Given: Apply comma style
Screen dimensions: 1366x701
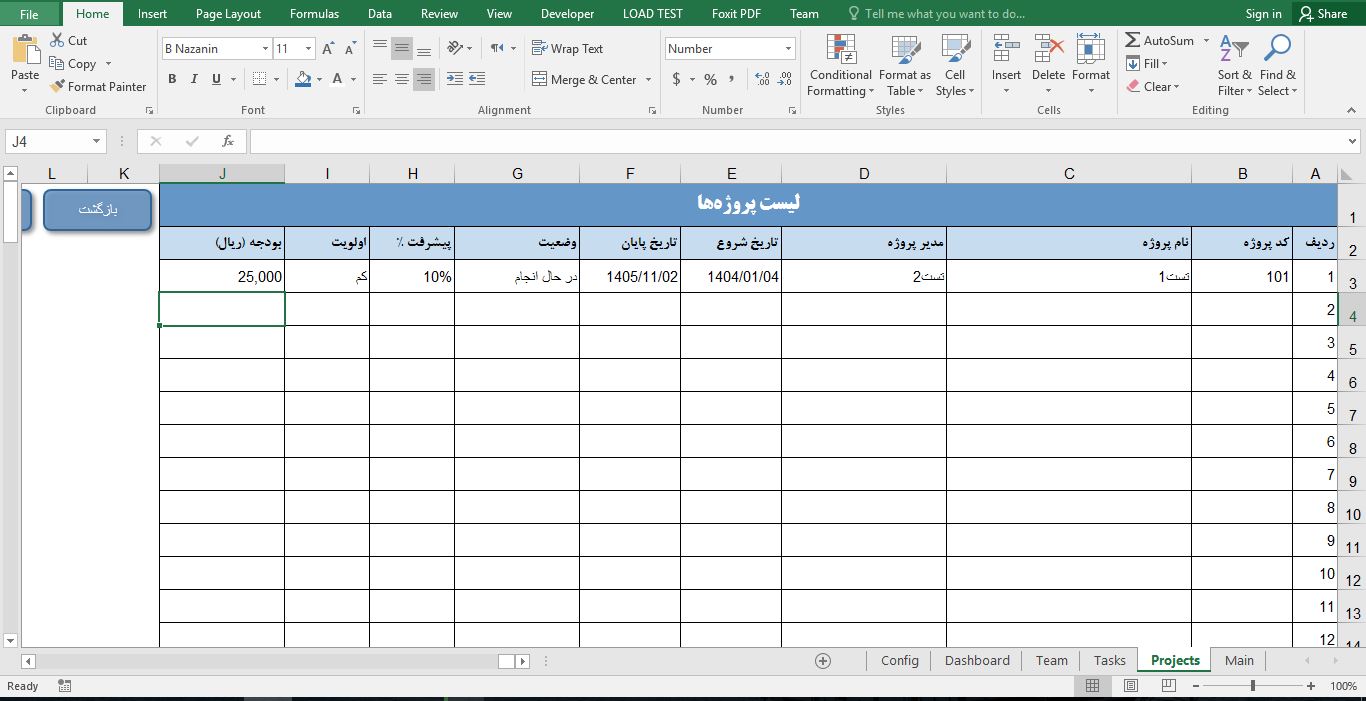Looking at the screenshot, I should point(732,79).
